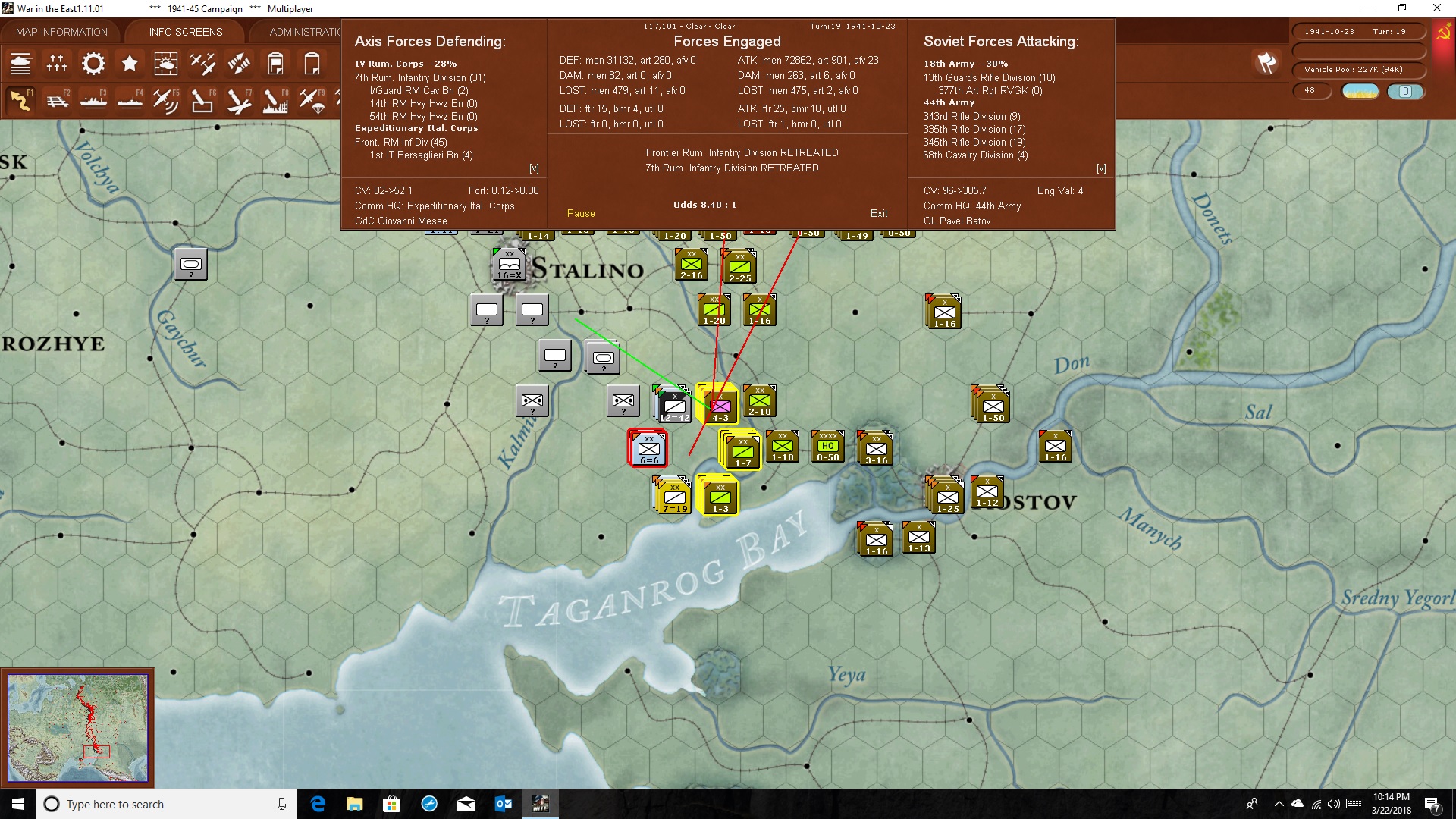Select the pink 4-3 Soviet unit stack

pos(719,404)
